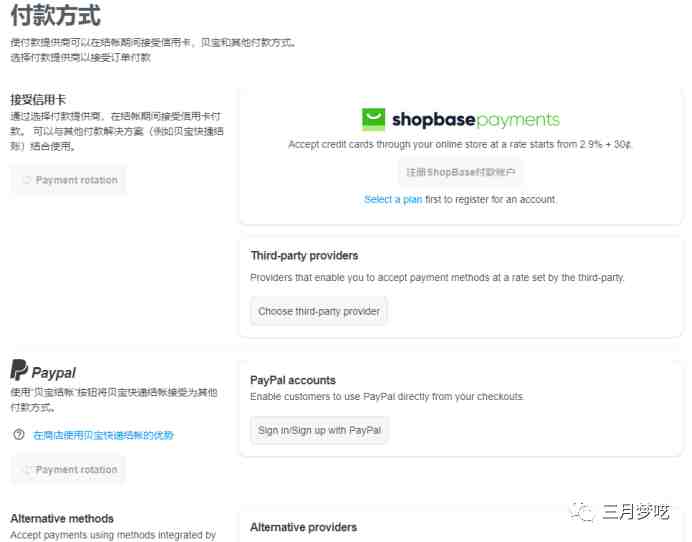Click rotation icon under the Paypal section
Viewport: 692px width, 542px height.
point(26,470)
